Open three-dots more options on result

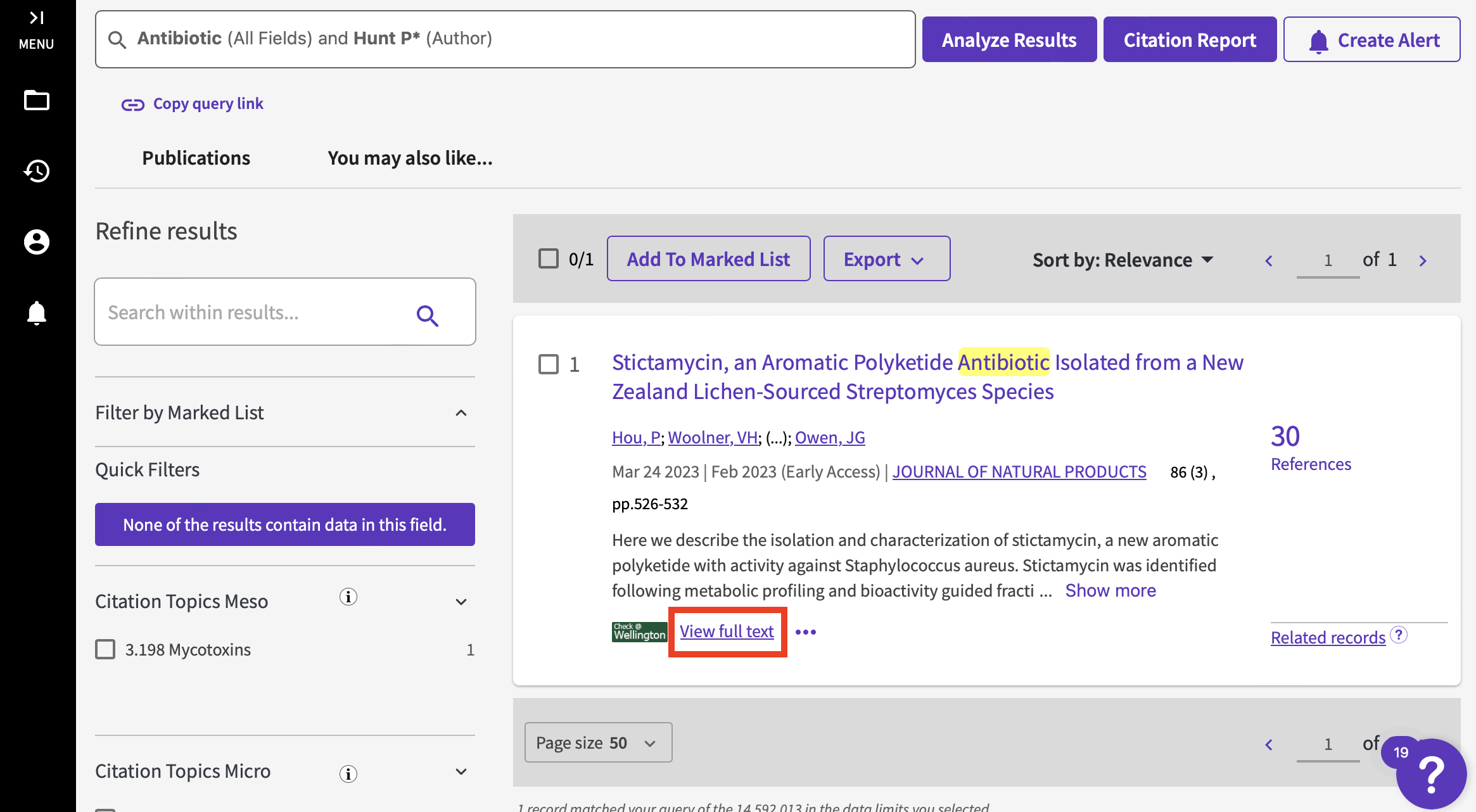tap(805, 632)
